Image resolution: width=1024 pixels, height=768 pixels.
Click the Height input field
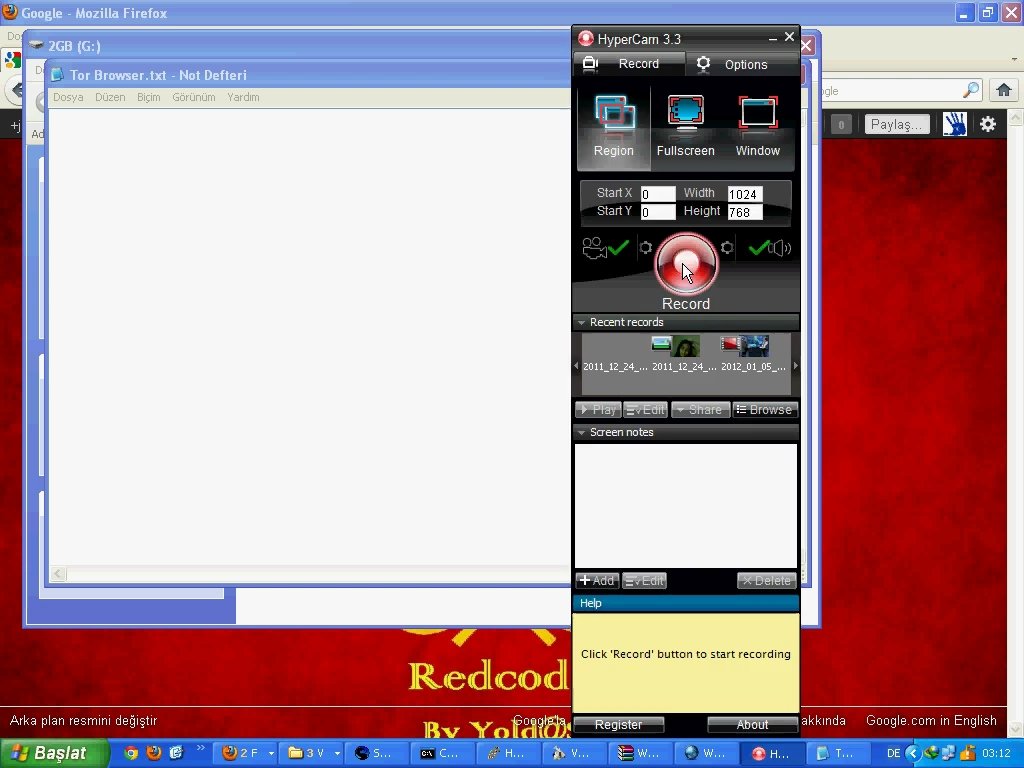click(x=744, y=212)
